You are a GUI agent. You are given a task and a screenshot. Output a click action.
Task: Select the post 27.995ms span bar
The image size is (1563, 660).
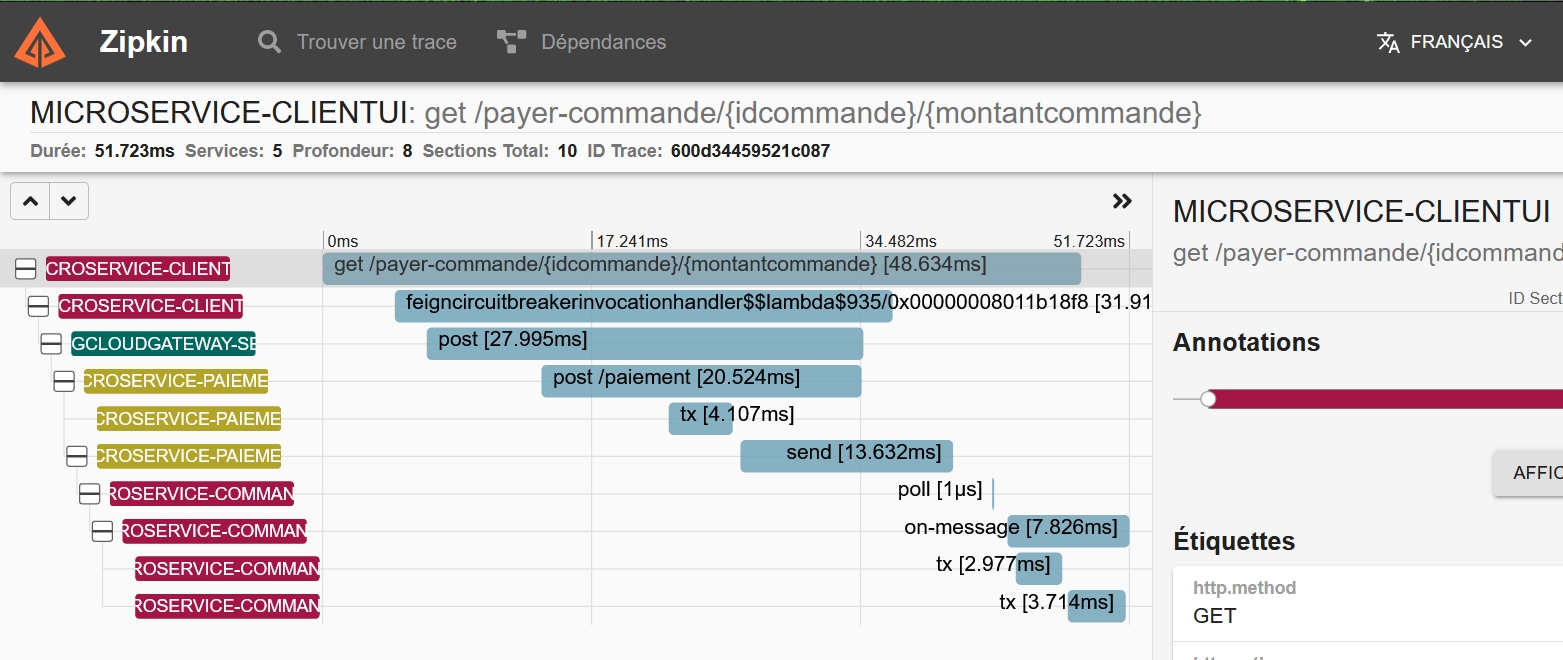tap(645, 343)
